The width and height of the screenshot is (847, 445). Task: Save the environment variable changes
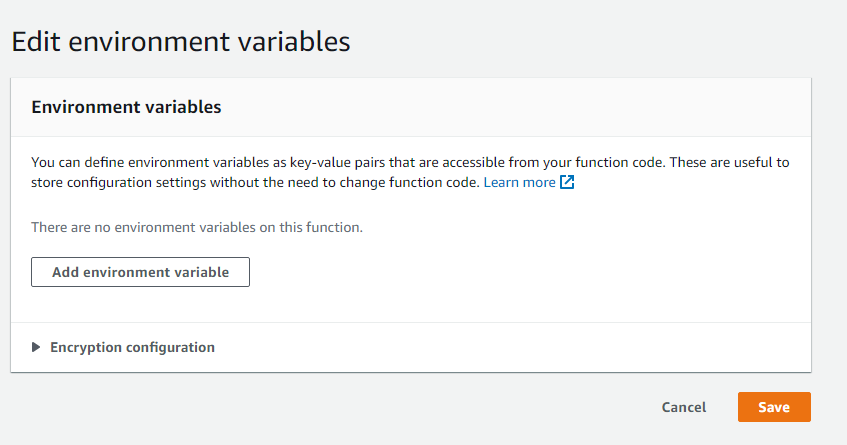(x=774, y=407)
